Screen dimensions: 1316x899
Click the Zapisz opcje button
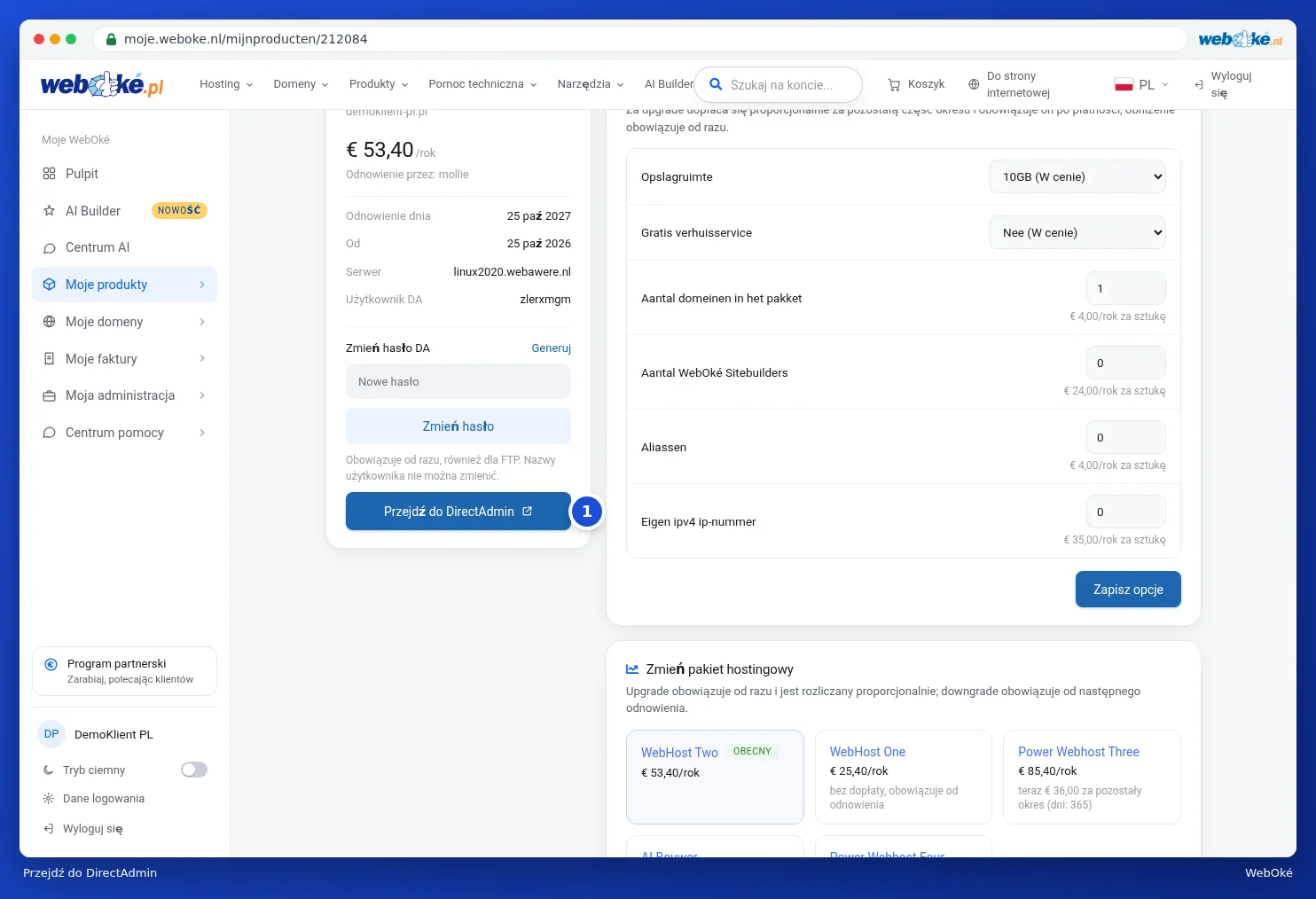[x=1128, y=590]
